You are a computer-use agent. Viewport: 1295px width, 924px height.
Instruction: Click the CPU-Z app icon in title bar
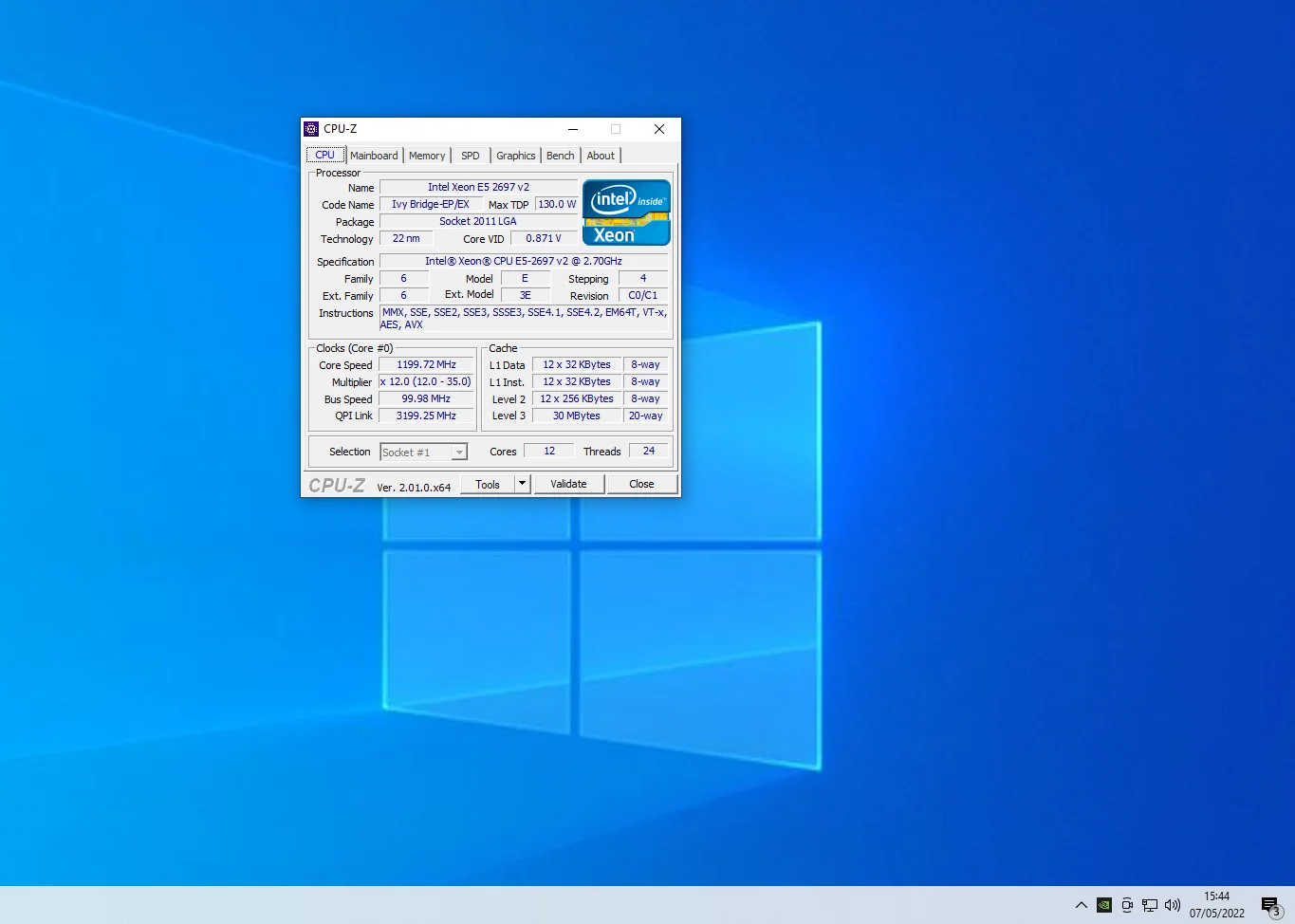pos(311,129)
